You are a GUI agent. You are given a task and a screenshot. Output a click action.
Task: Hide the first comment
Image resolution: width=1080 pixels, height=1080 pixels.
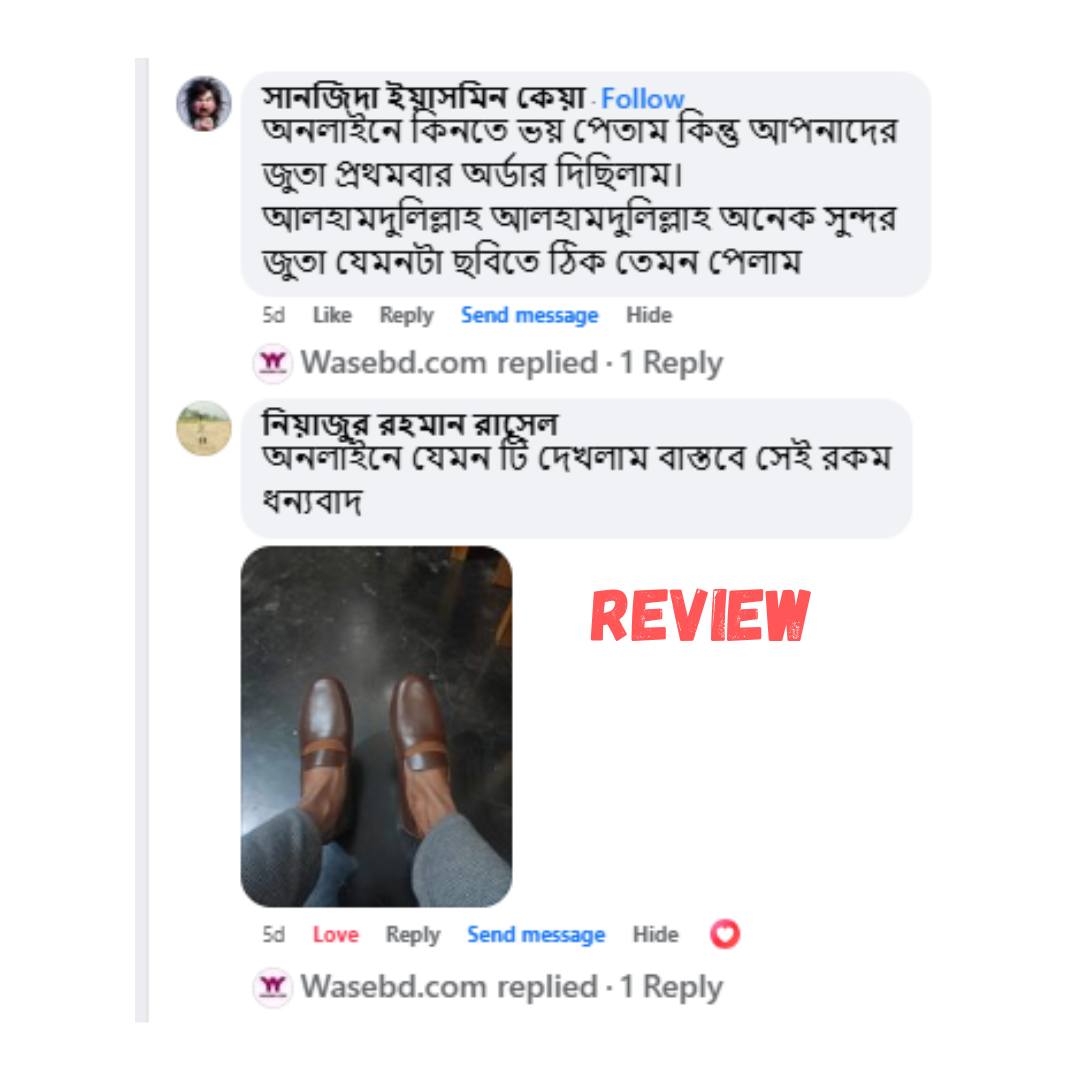(x=649, y=315)
